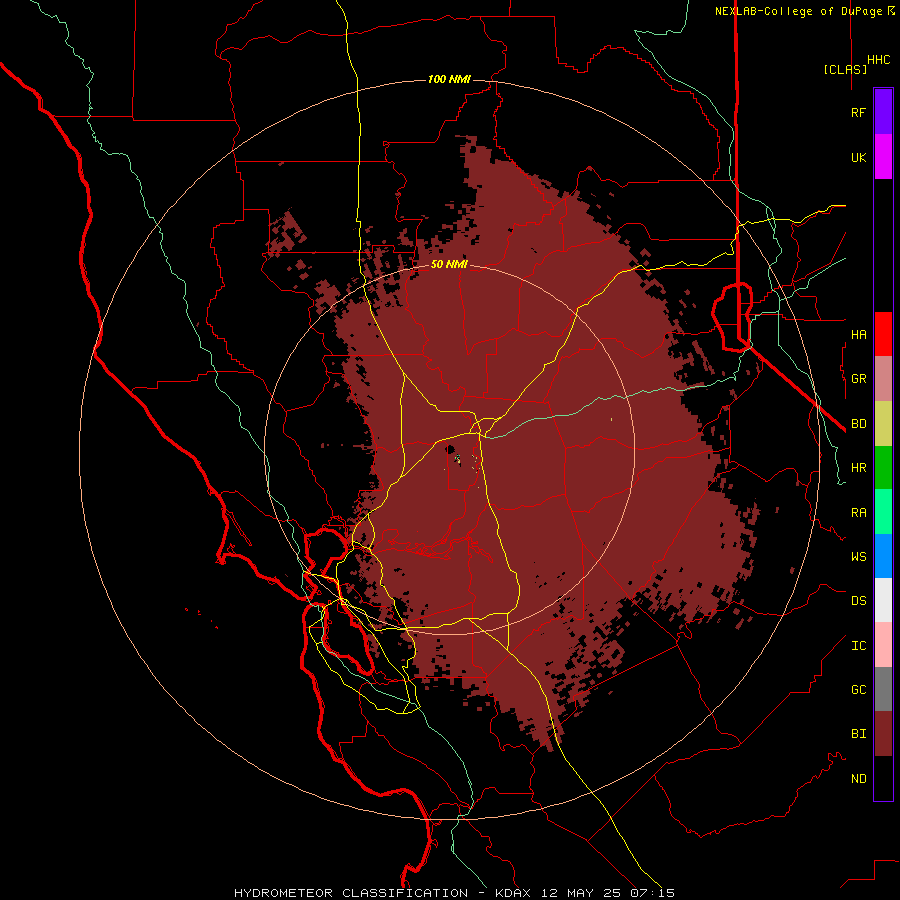
Task: Click the DS legend label
Action: tap(858, 601)
